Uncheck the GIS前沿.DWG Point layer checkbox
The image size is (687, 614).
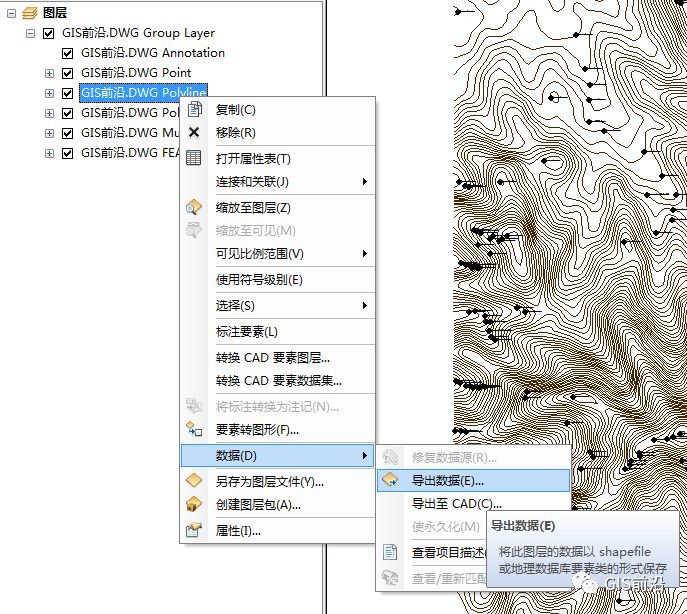(x=67, y=73)
